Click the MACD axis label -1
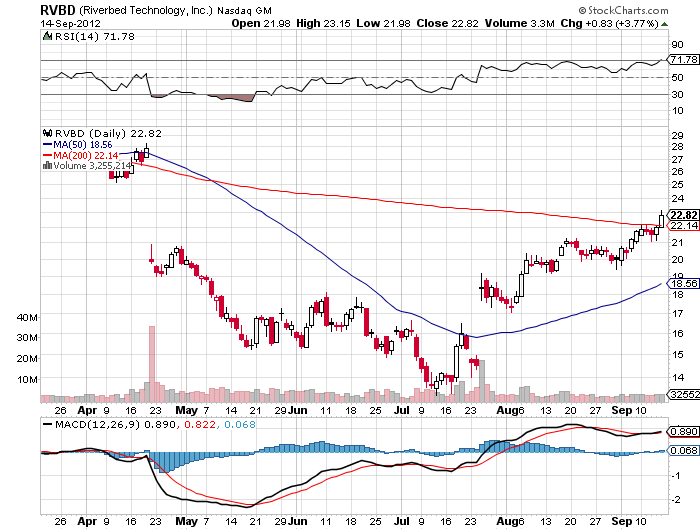The width and height of the screenshot is (700, 530). click(x=676, y=476)
